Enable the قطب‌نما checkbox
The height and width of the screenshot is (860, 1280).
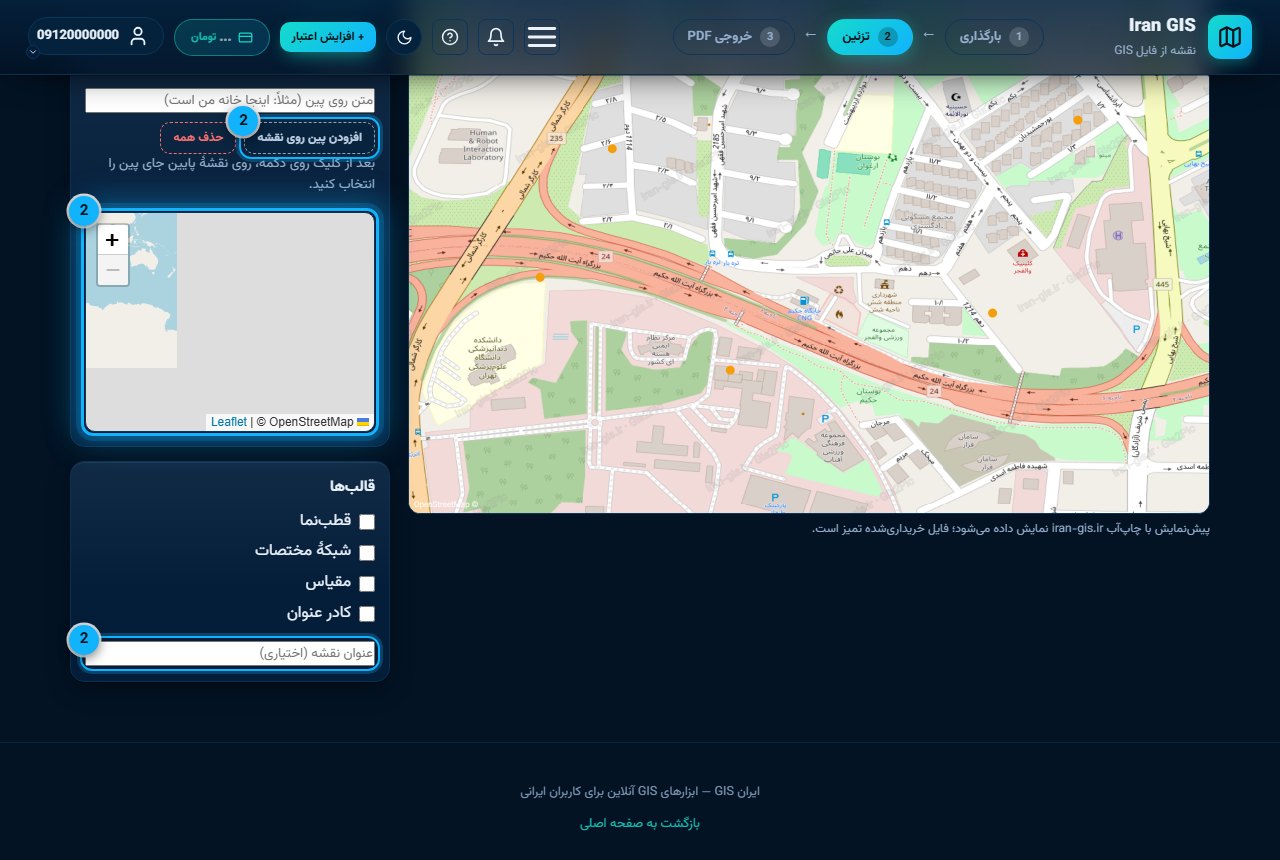tap(367, 521)
